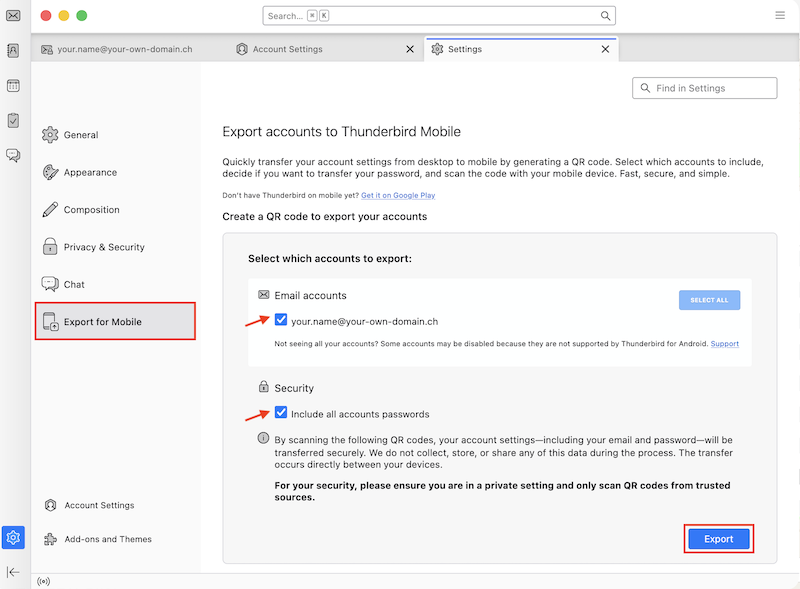Open the Mail space icon in sidebar
This screenshot has height=589, width=800.
[x=13, y=16]
